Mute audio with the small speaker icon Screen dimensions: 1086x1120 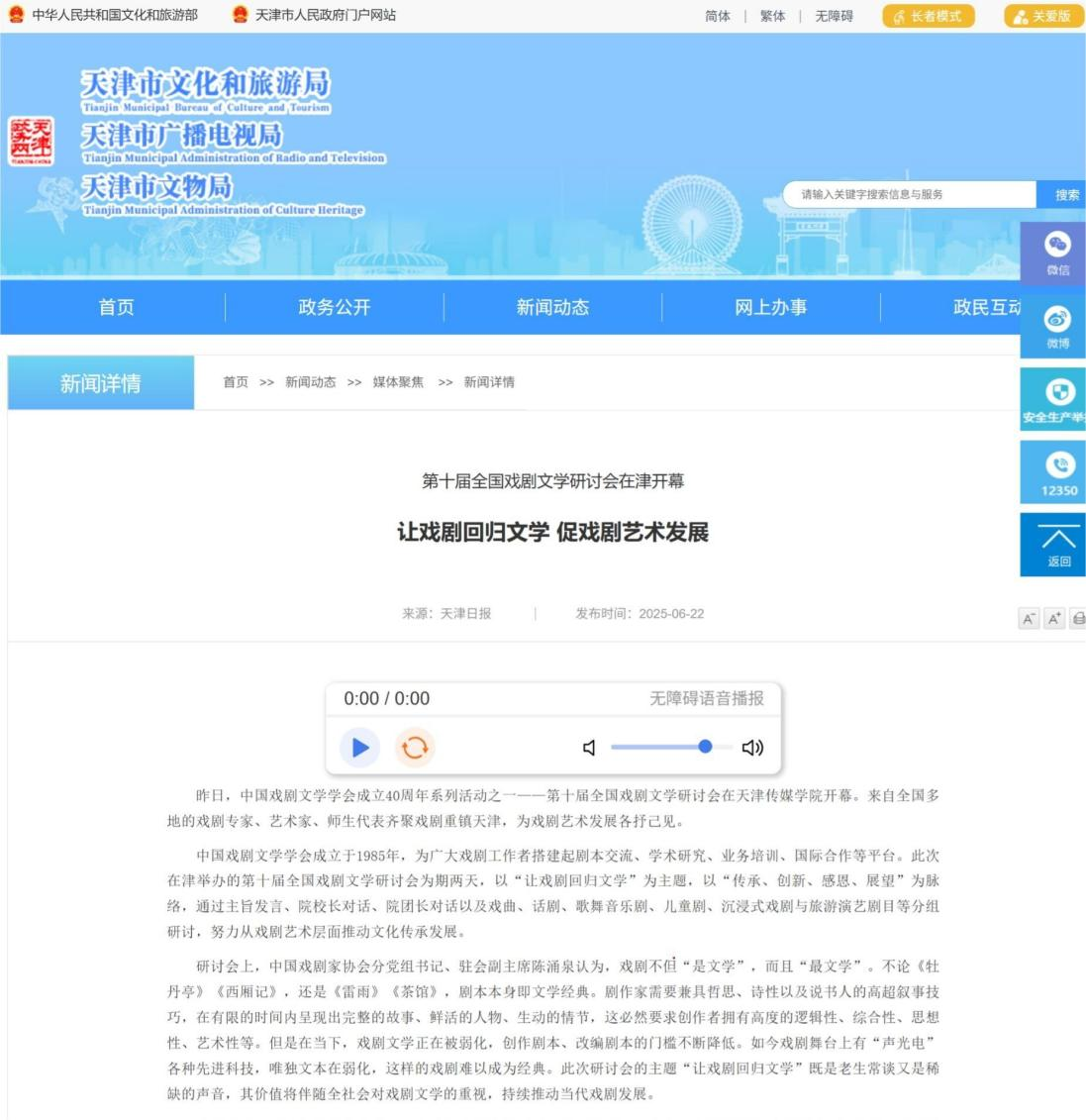coord(589,748)
